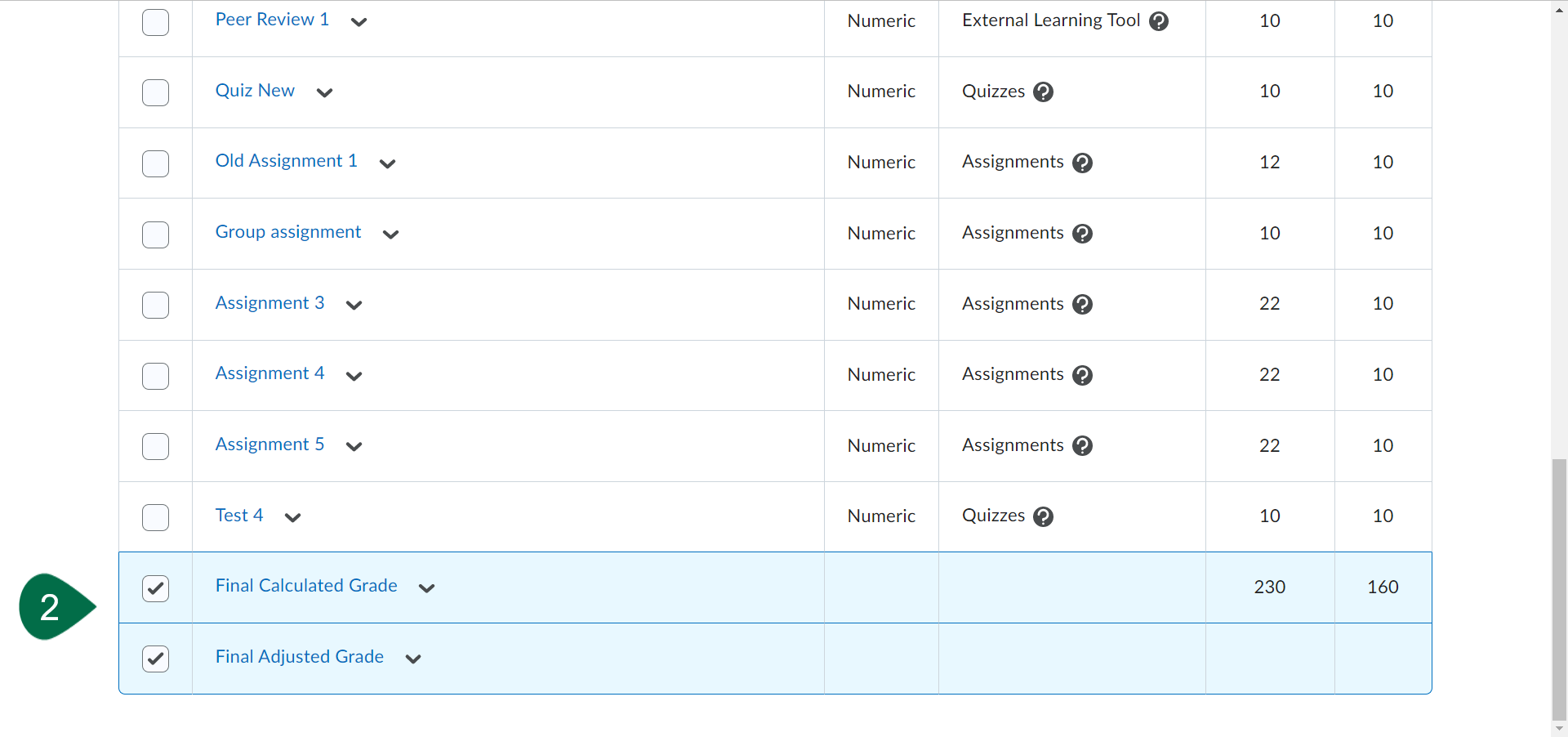
Task: Click the help icon in Assignment 4 row
Action: tap(1082, 376)
